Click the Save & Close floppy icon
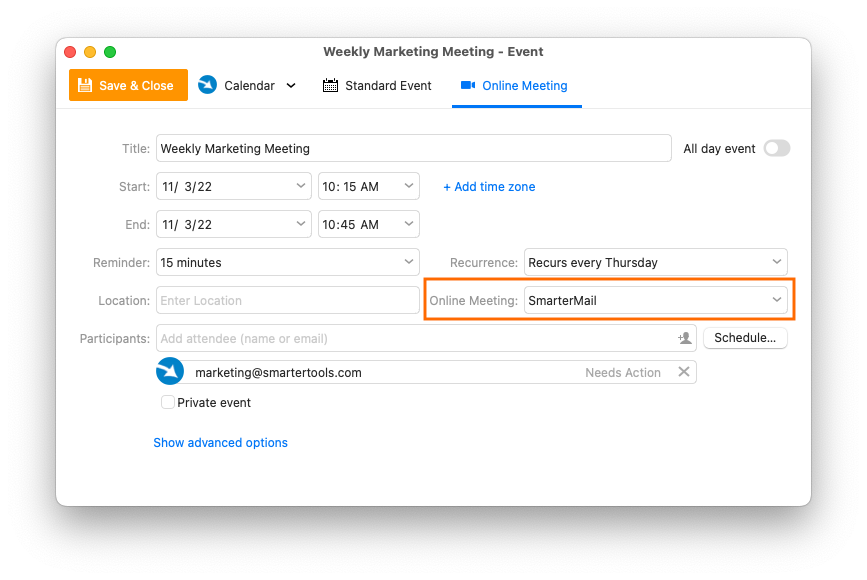 point(85,85)
